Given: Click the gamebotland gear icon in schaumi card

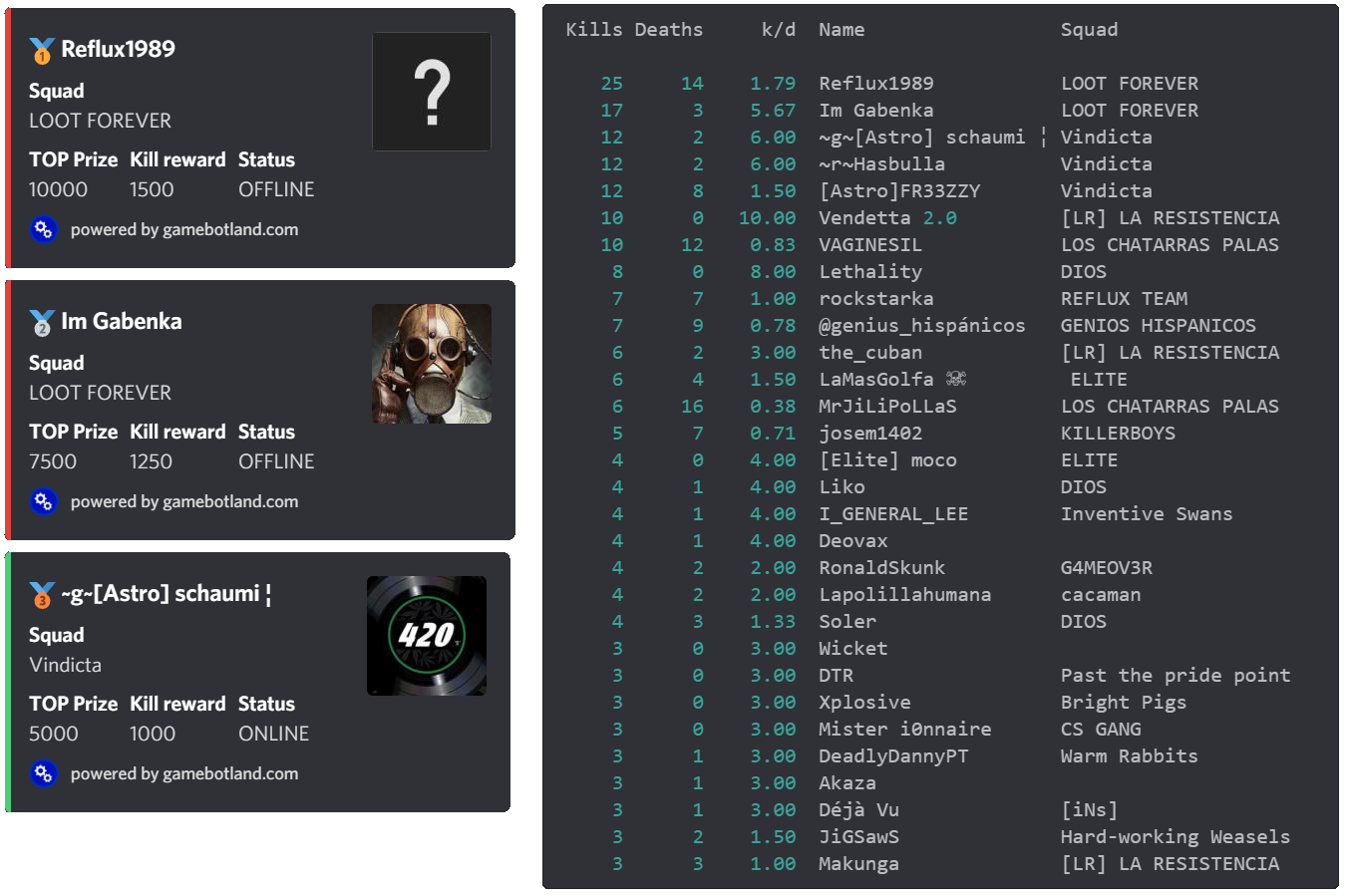Looking at the screenshot, I should click(x=43, y=774).
